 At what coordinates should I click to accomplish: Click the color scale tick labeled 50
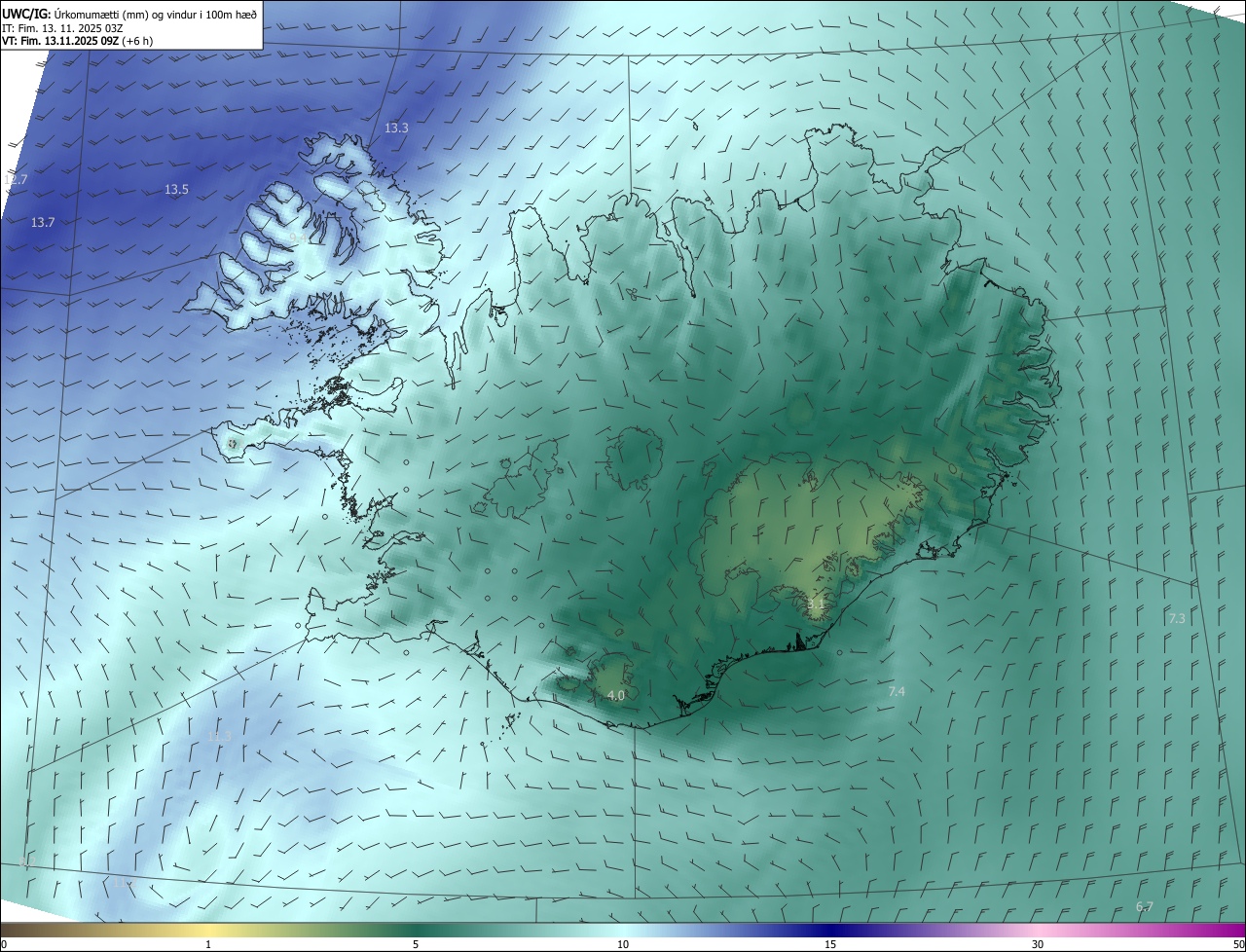tap(1238, 944)
